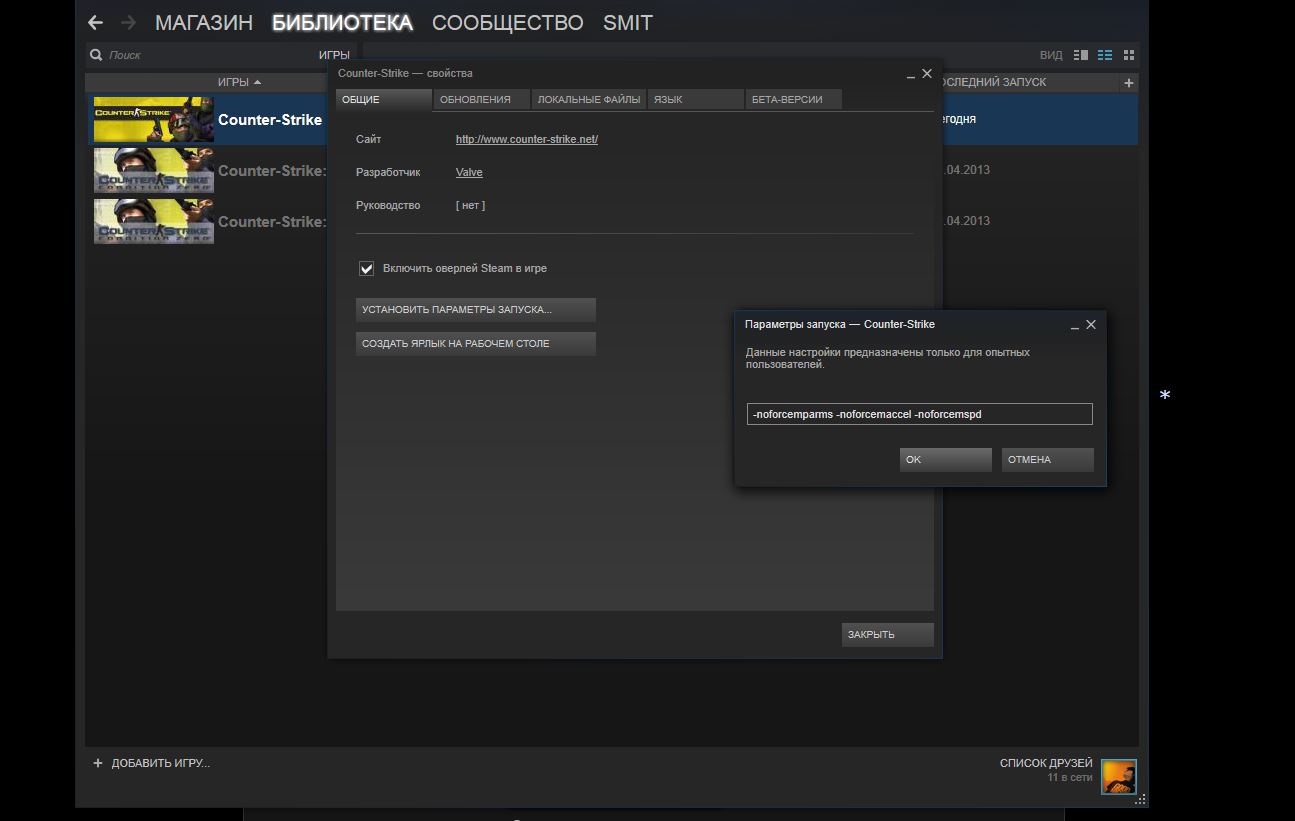Minimize the Counter-Strike properties window
This screenshot has width=1295, height=821.
(x=911, y=74)
